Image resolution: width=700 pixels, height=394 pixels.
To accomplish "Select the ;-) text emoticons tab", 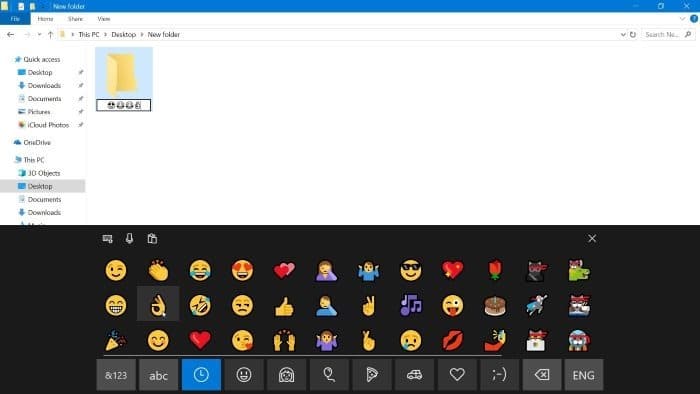I will [x=500, y=375].
